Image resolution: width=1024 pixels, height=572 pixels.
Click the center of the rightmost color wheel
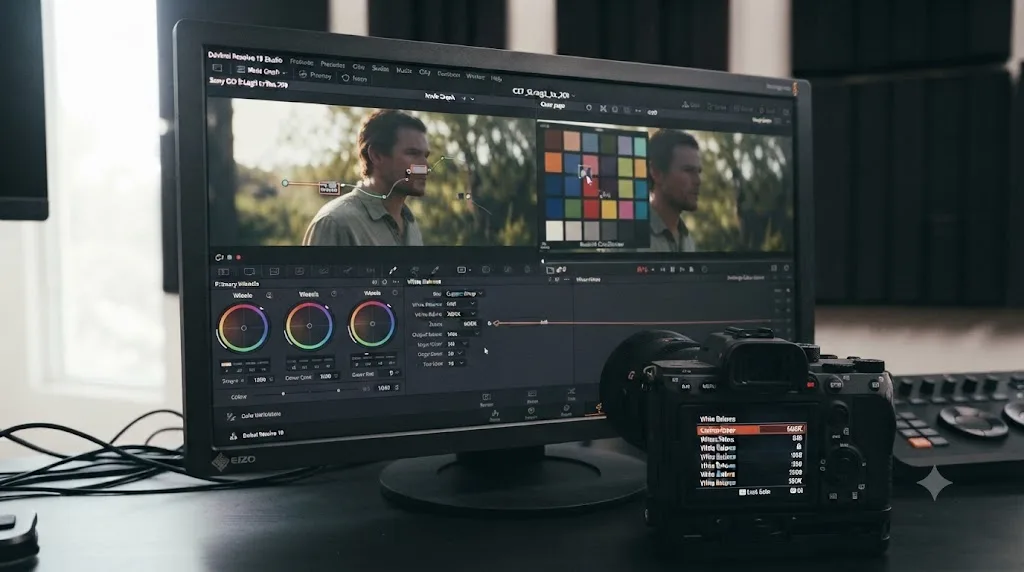pyautogui.click(x=372, y=323)
